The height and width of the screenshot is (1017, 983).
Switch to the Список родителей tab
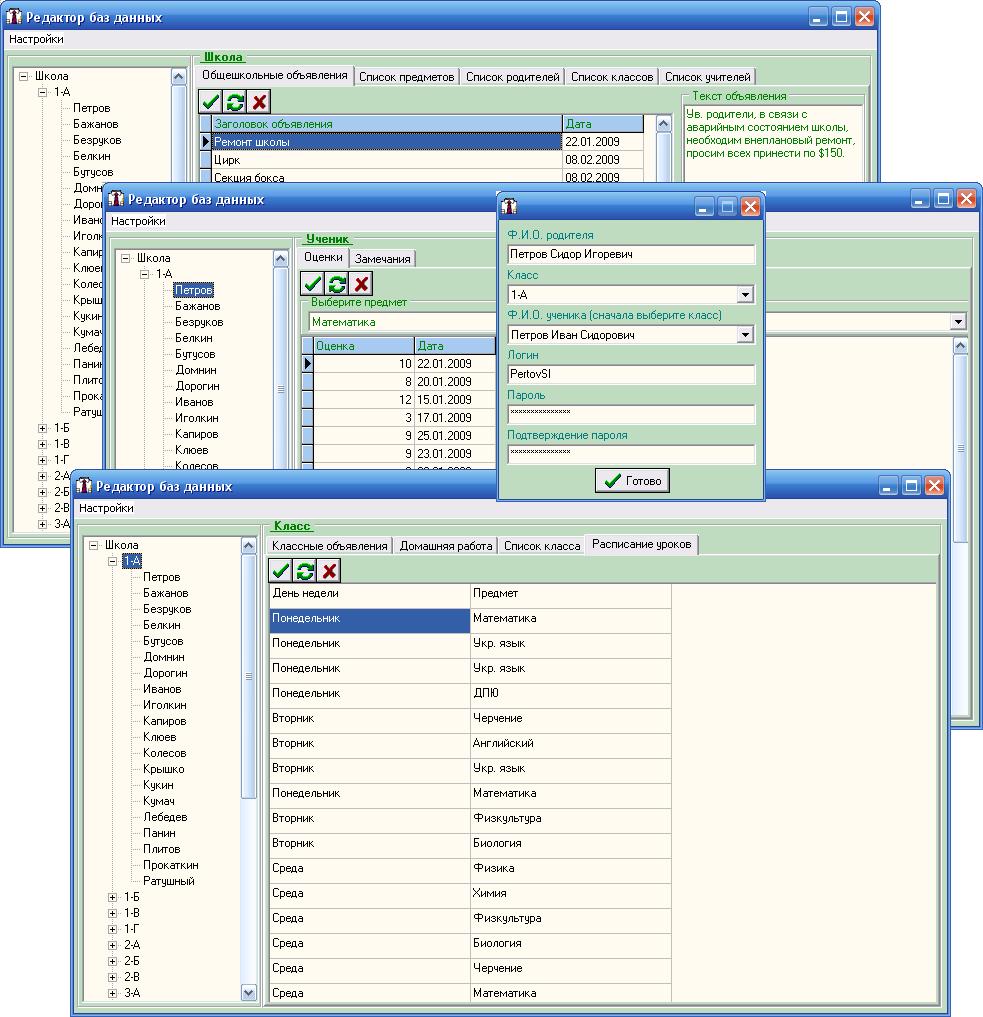pyautogui.click(x=512, y=77)
